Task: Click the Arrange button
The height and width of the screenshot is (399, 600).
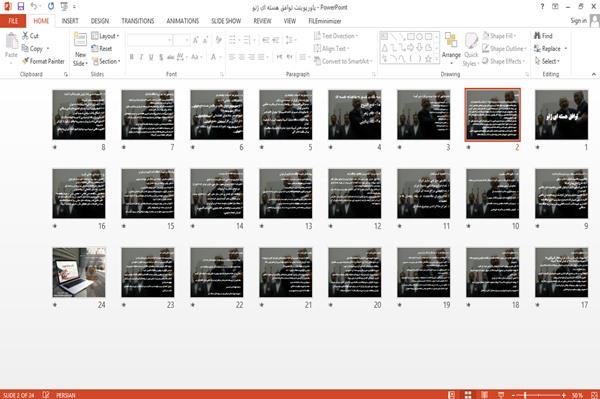Action: click(451, 47)
